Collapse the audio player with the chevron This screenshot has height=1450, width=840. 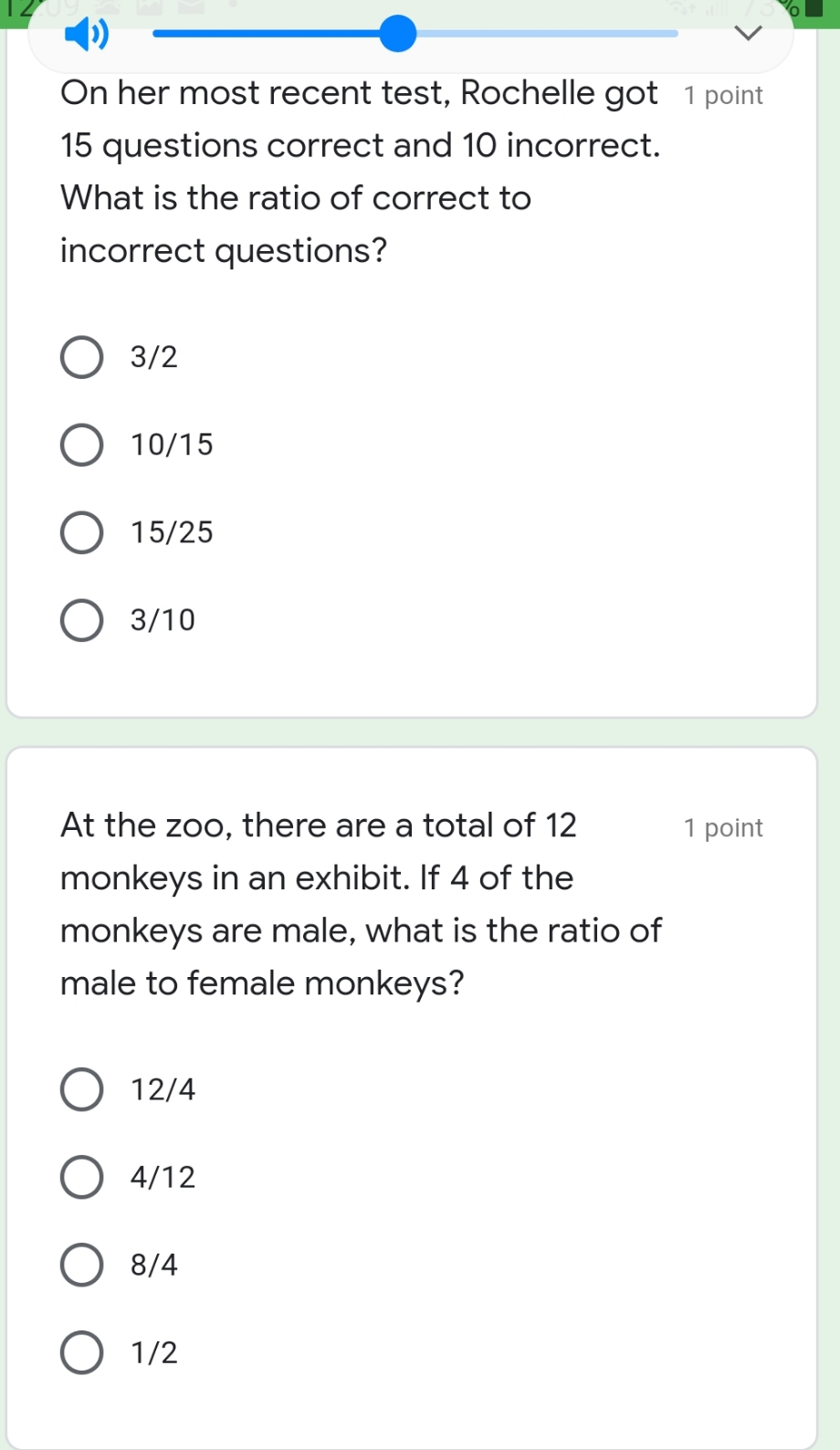coord(749,34)
